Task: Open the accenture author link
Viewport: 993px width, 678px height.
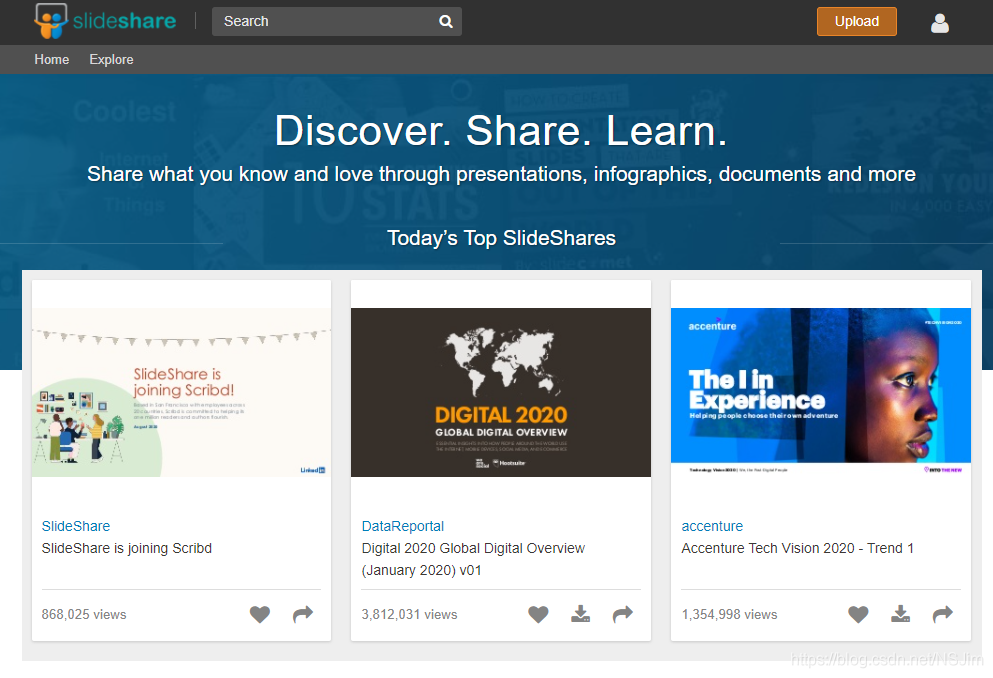Action: (712, 526)
